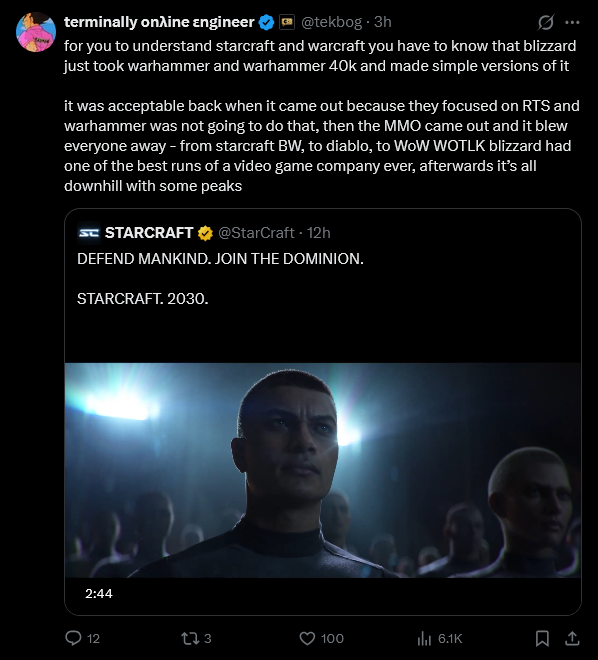The width and height of the screenshot is (598, 660).
Task: Like the post with heart icon
Action: tap(307, 639)
